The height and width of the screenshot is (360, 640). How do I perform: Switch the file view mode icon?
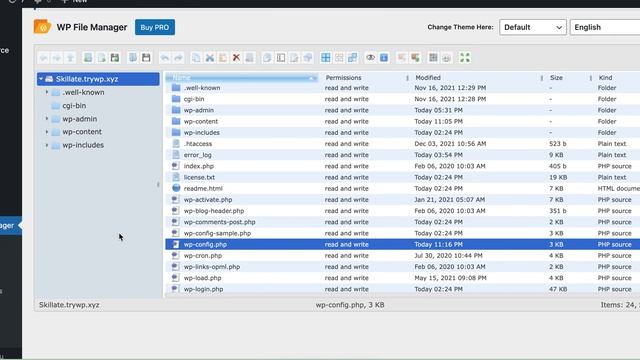433,58
